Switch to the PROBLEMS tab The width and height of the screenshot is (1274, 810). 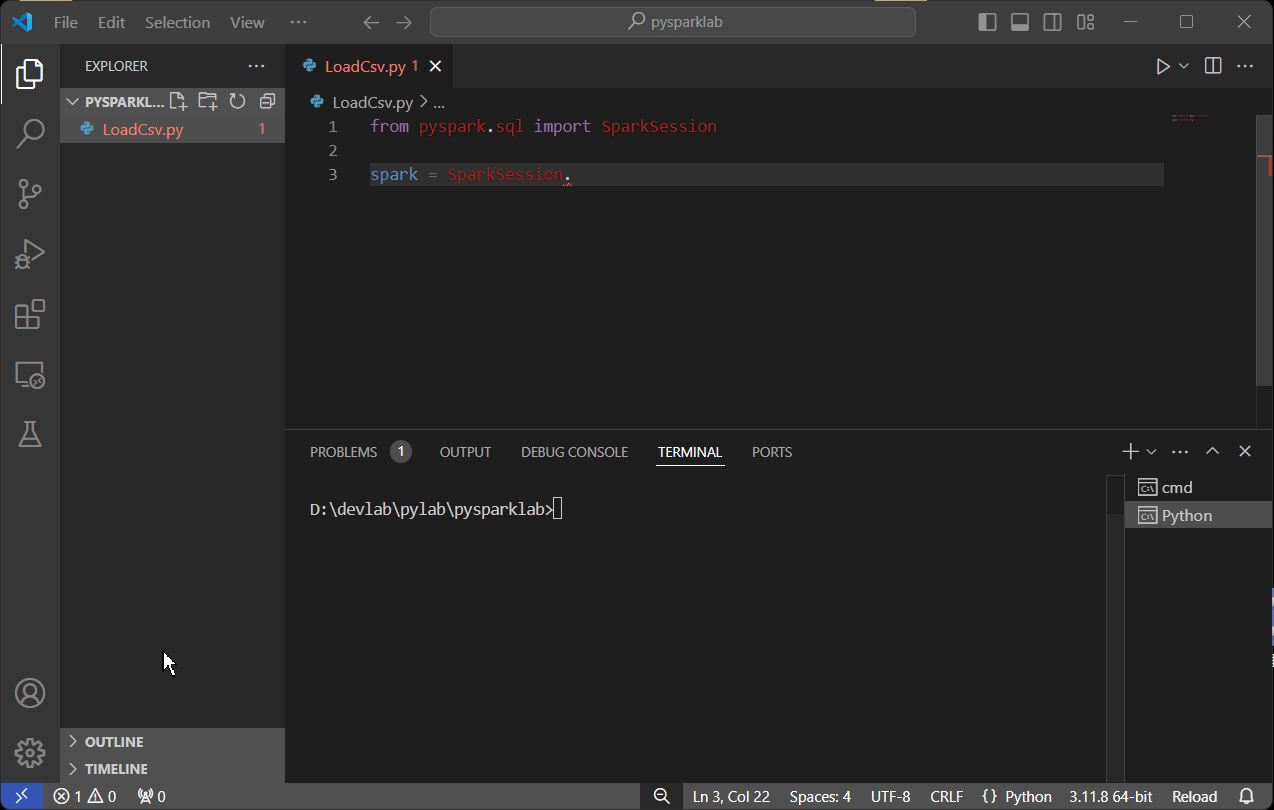344,452
